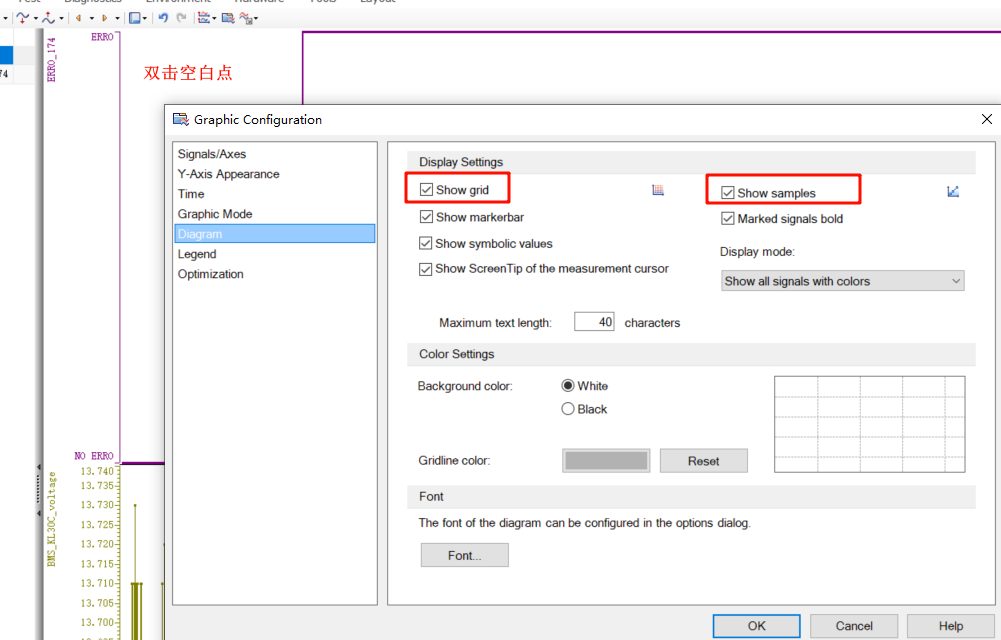Viewport: 1001px width, 640px height.
Task: Open the multi-graph view dropdown arrow
Action: [x=214, y=18]
